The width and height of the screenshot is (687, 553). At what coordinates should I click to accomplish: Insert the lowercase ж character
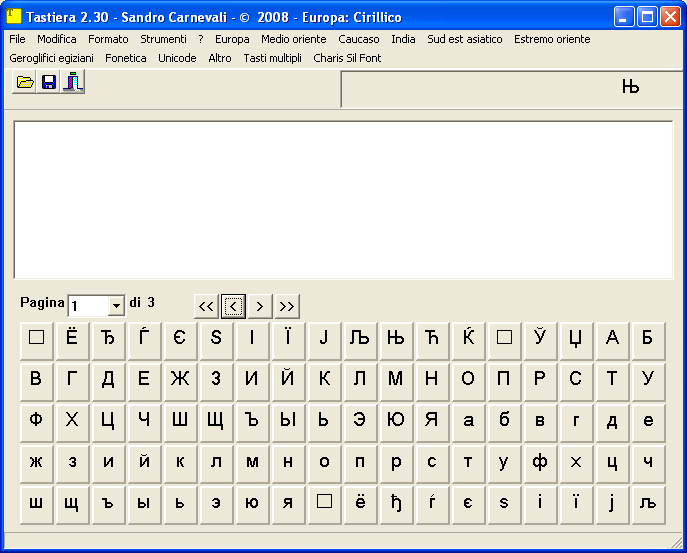(36, 464)
